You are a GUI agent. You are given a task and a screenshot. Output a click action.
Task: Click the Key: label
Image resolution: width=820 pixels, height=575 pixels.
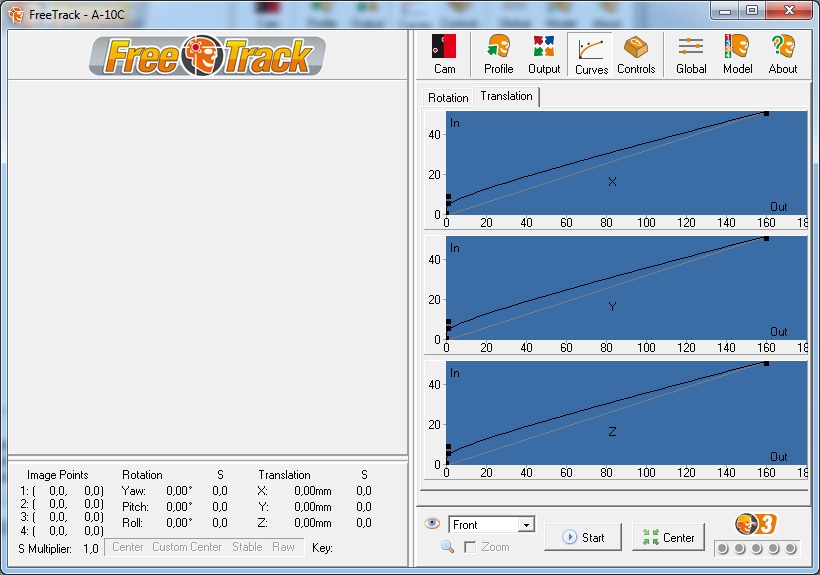click(322, 548)
